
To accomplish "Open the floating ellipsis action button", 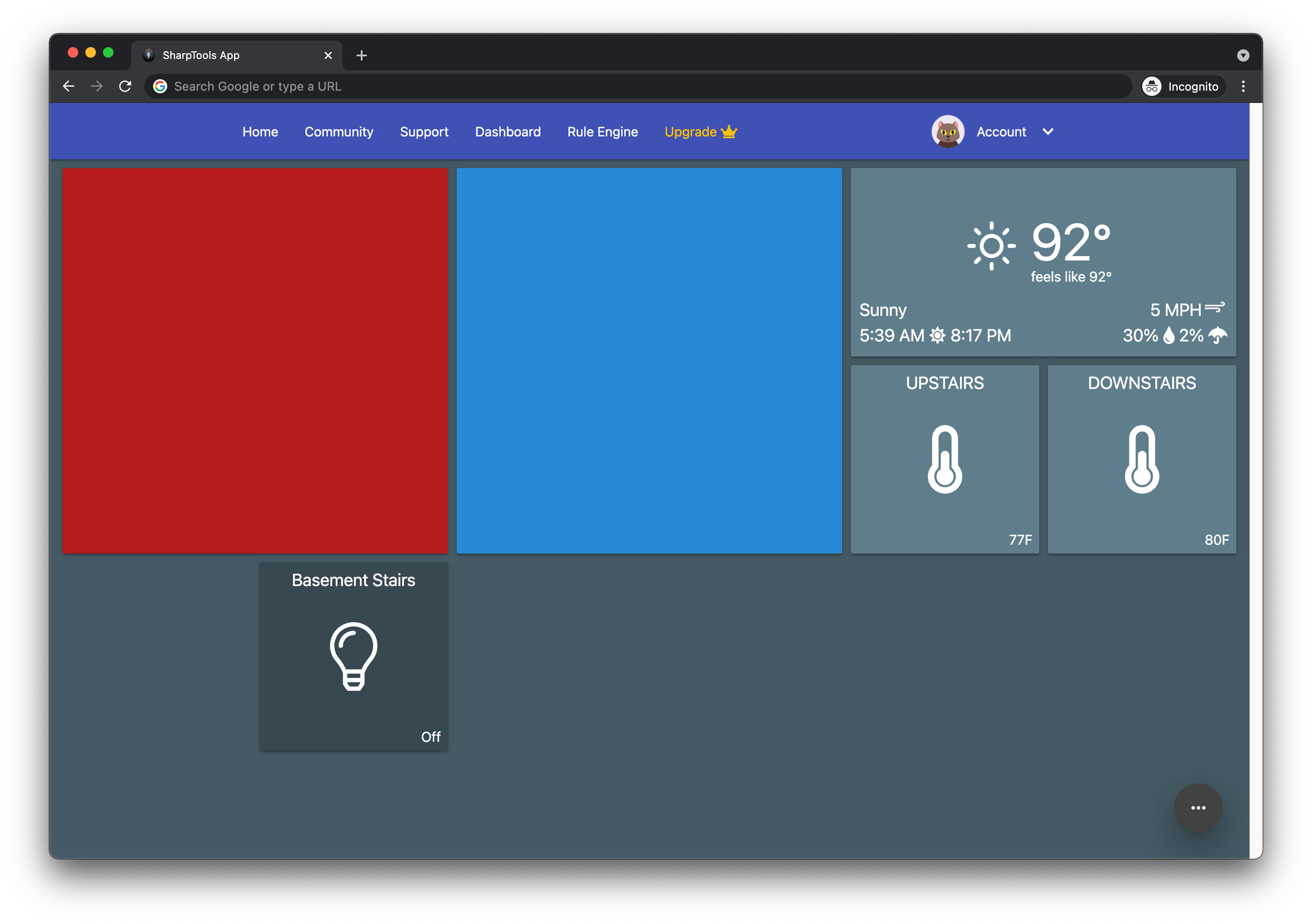I will 1198,808.
